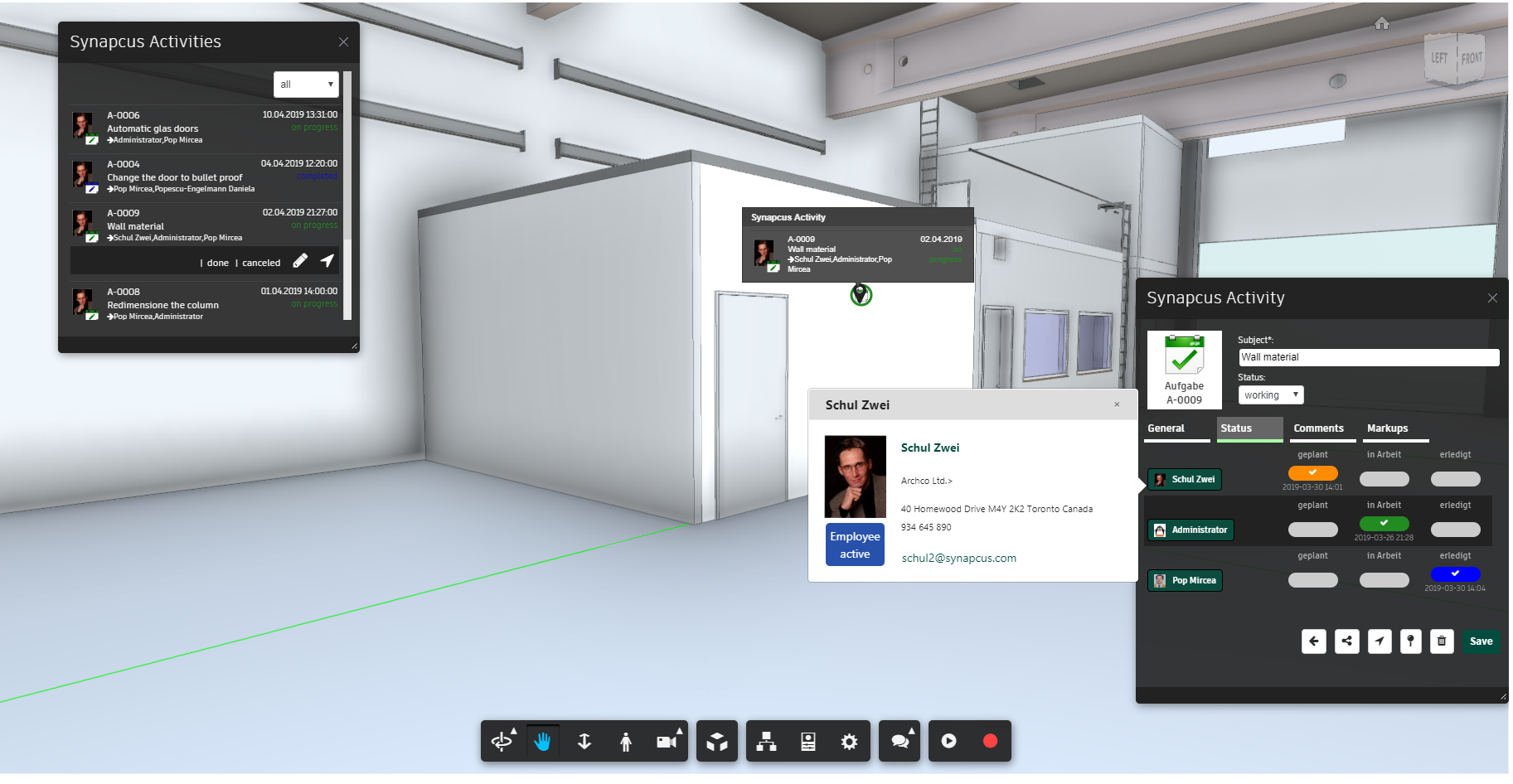Select the vertical dolly arrows tool
Image resolution: width=1513 pixels, height=784 pixels.
pyautogui.click(x=584, y=742)
